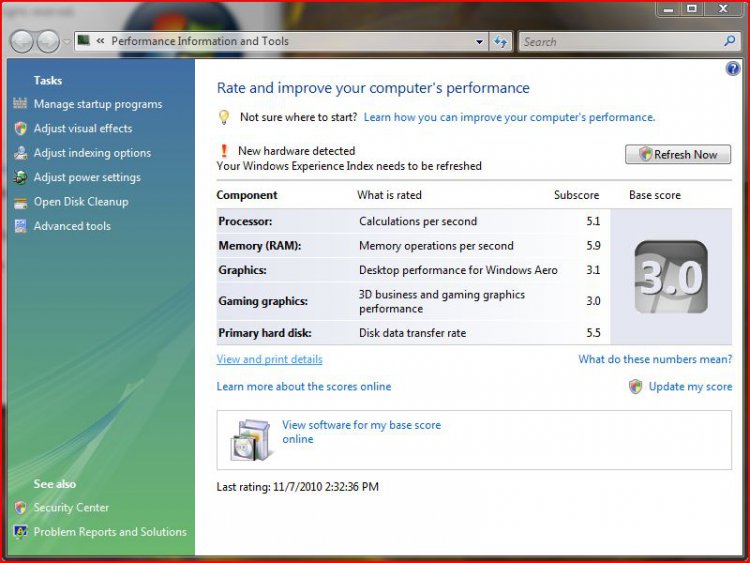The image size is (750, 563).
Task: Click the shield icon beside Adjust visual effects
Action: [20, 128]
